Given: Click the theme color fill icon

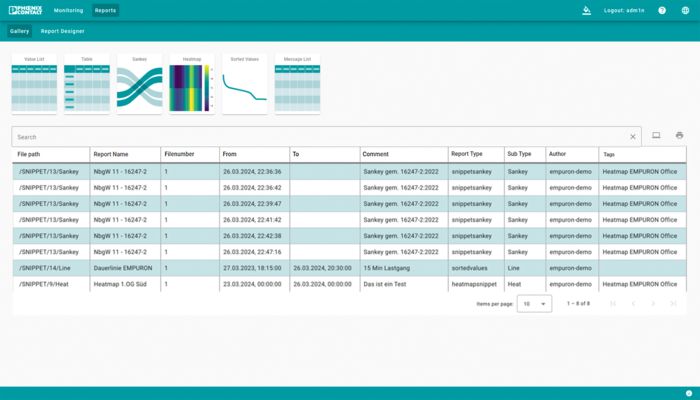Looking at the screenshot, I should click(x=587, y=10).
